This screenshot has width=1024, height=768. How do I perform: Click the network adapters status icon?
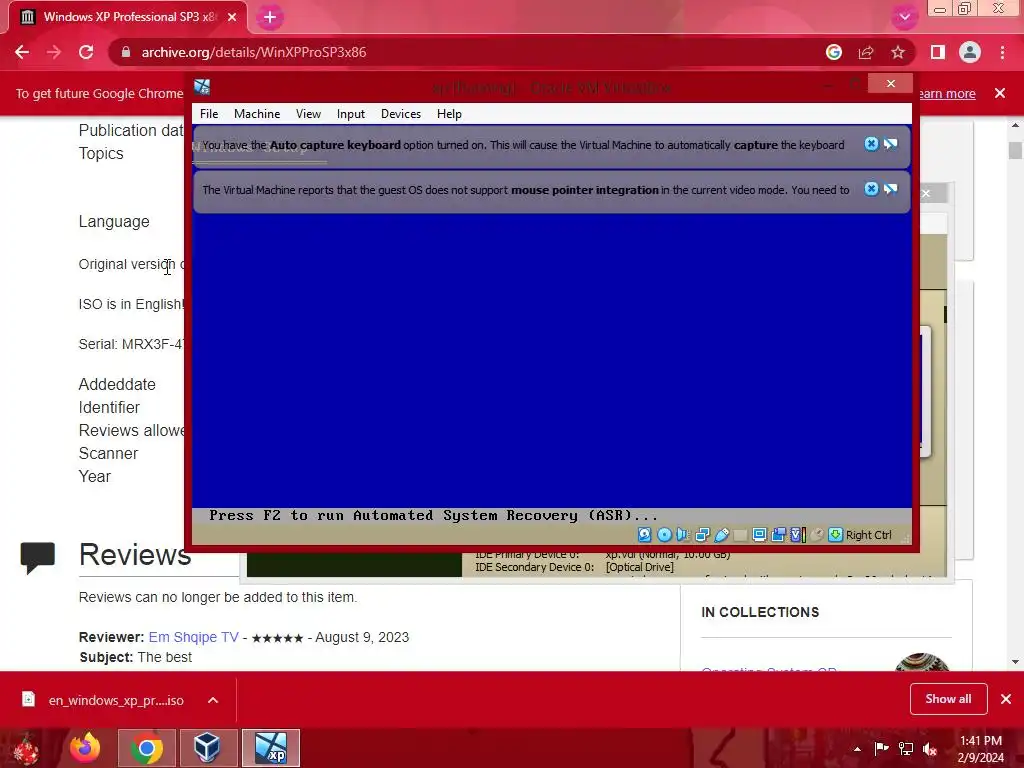click(702, 535)
